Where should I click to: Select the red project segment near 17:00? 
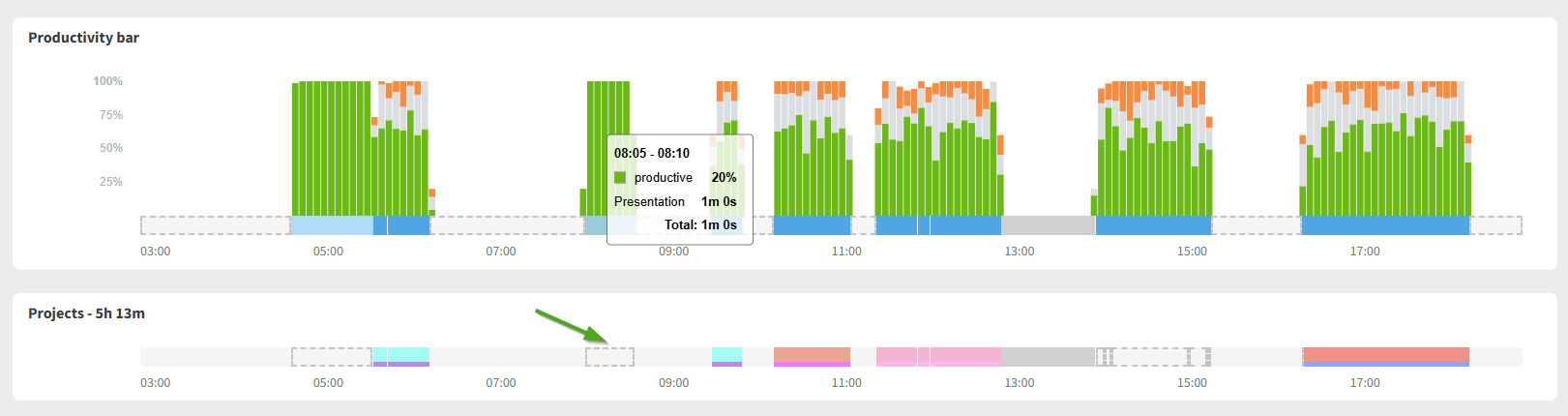pyautogui.click(x=1385, y=354)
